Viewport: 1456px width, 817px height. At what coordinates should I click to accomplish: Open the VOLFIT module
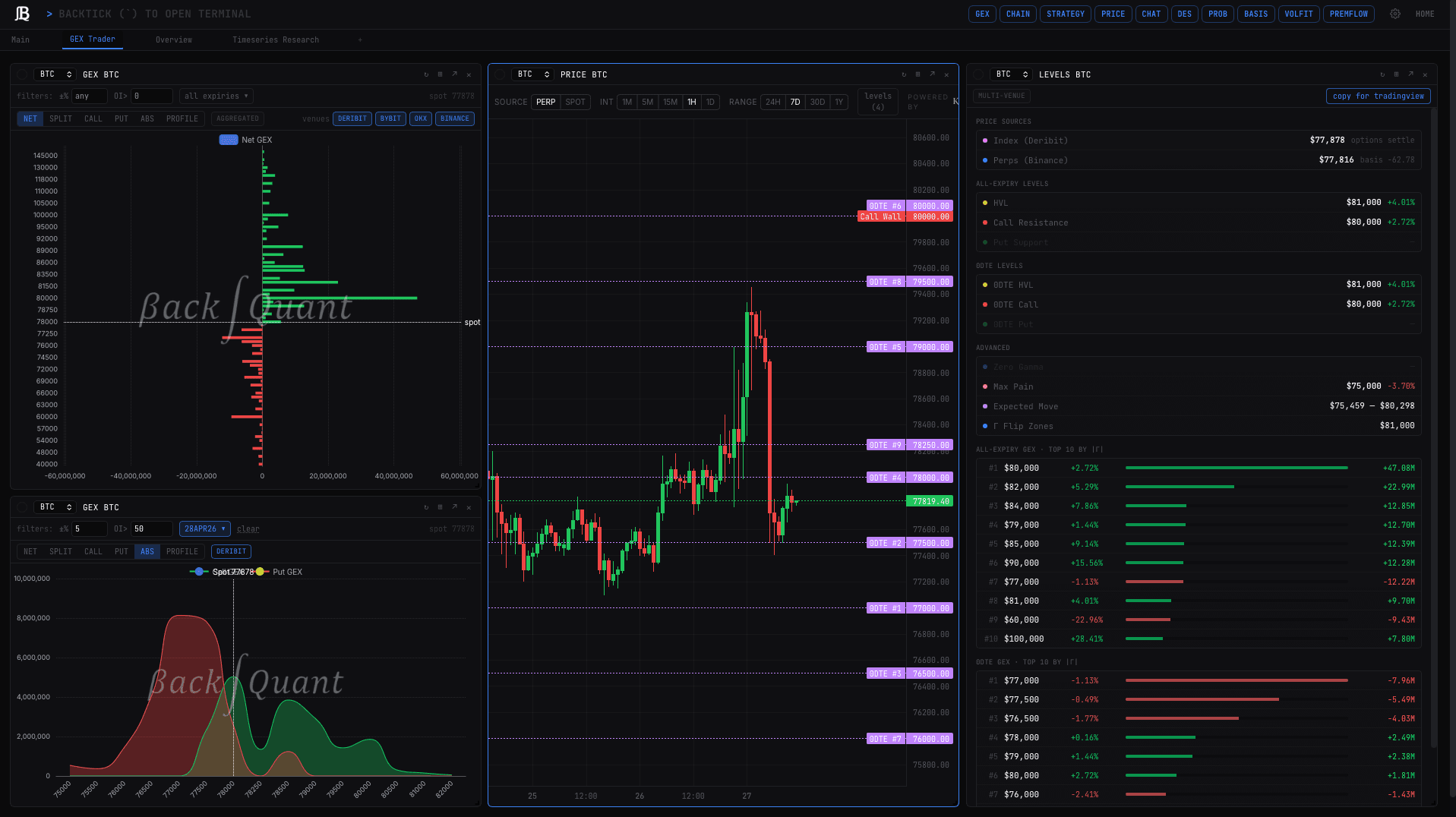tap(1299, 14)
